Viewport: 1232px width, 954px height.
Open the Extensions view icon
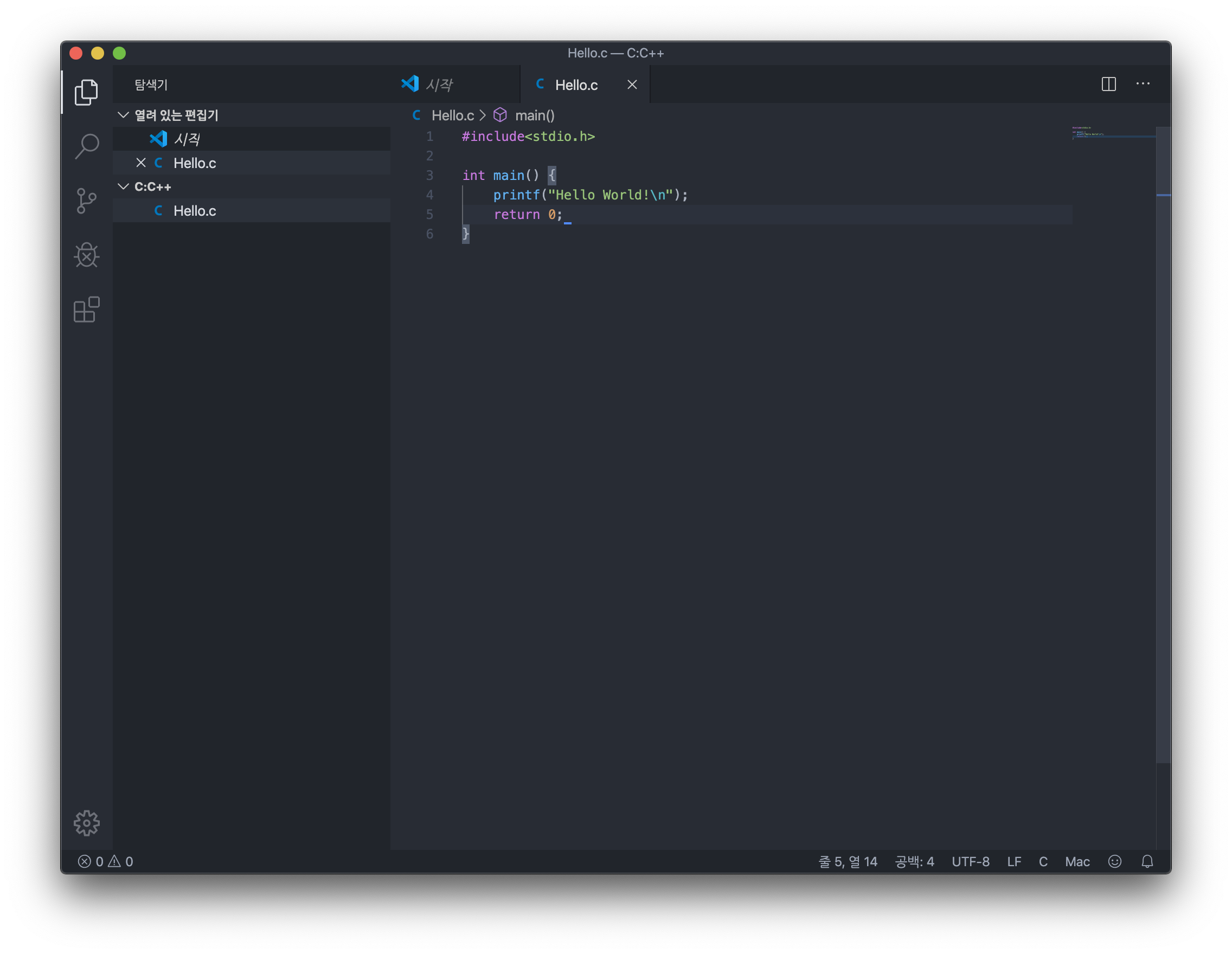(86, 310)
